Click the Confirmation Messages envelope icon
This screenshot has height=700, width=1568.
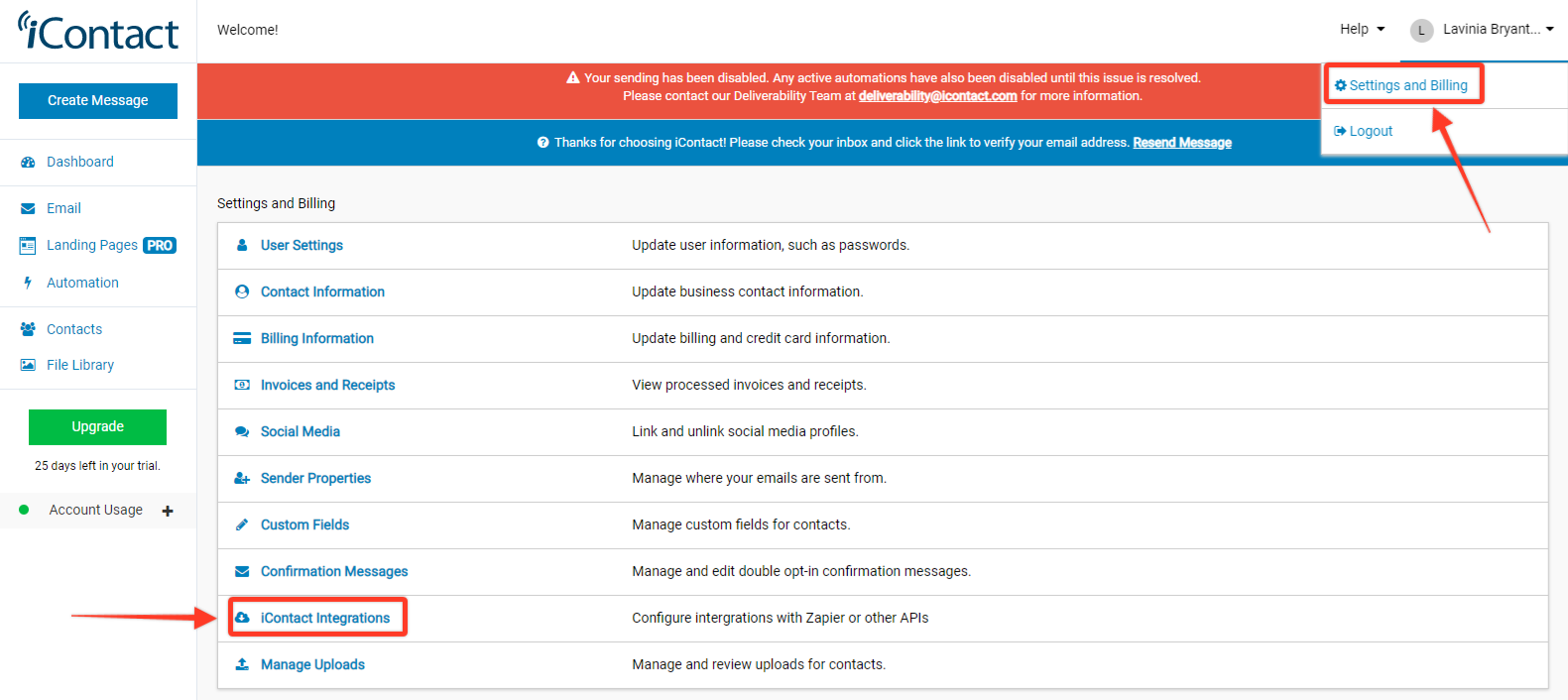[x=242, y=571]
